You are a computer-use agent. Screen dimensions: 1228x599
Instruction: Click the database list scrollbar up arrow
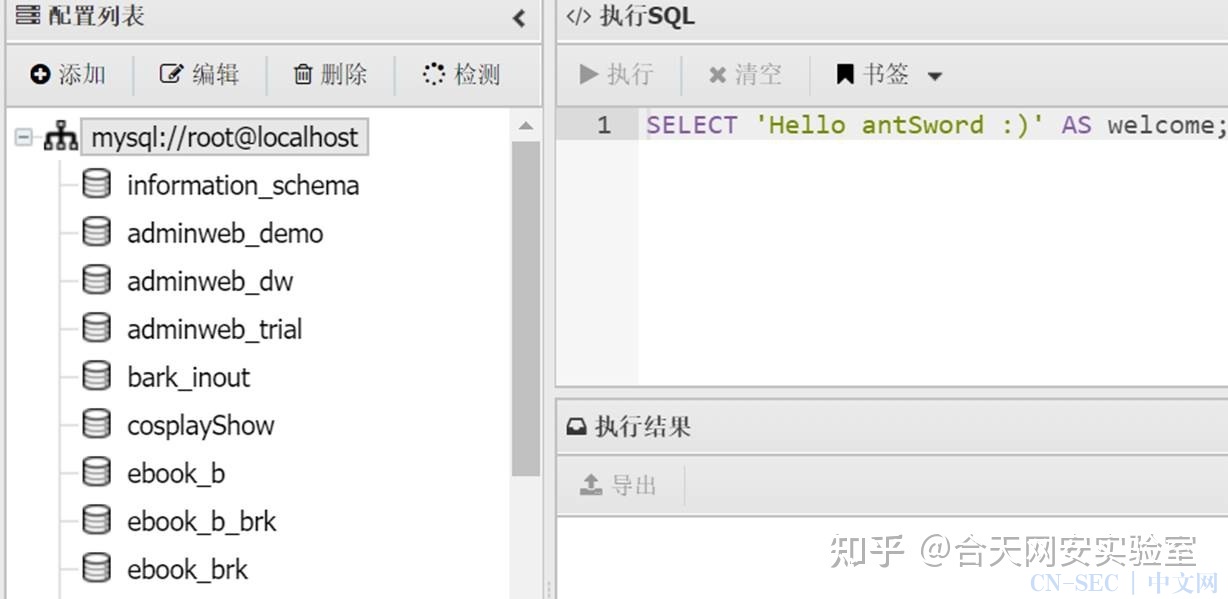point(526,127)
